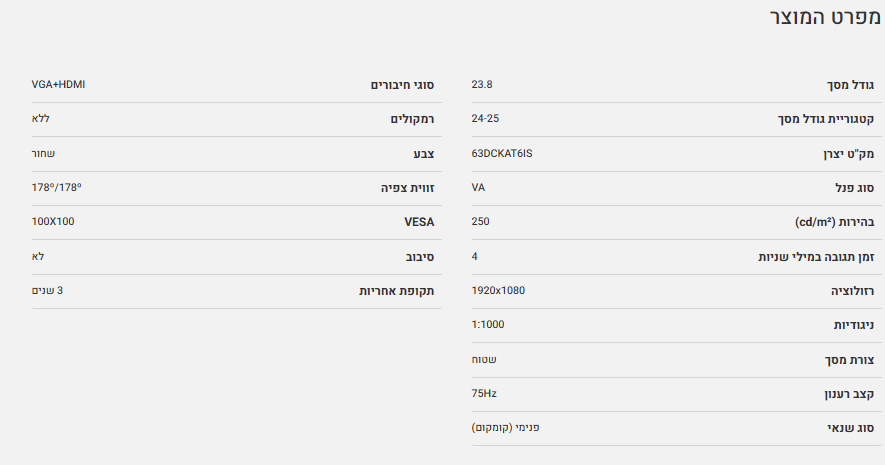The width and height of the screenshot is (885, 465).
Task: Click the 'סוג שנאי' label
Action: click(x=851, y=428)
